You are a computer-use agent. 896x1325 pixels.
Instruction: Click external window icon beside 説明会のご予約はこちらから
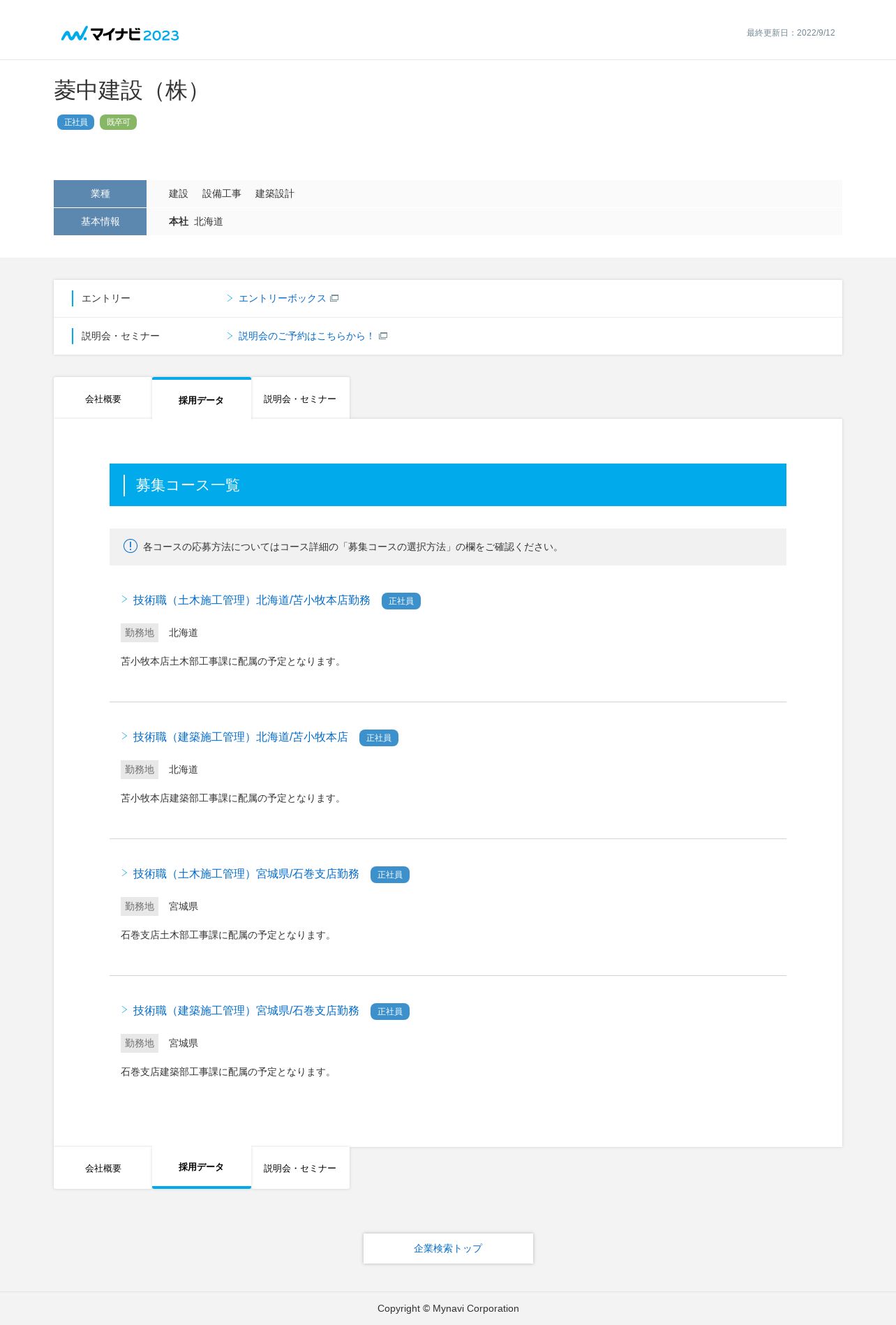[x=383, y=336]
